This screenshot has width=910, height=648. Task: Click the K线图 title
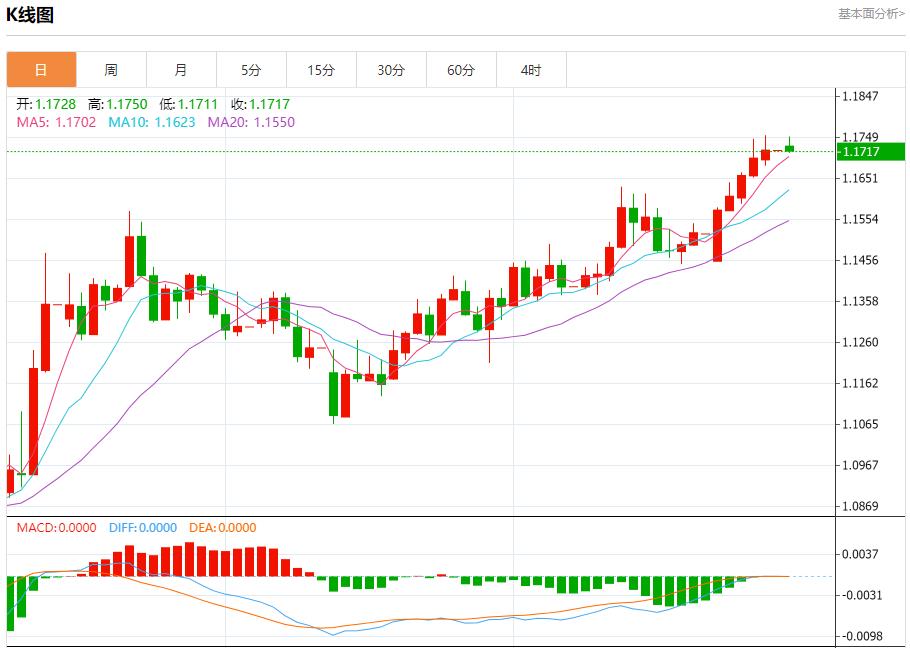(31, 15)
